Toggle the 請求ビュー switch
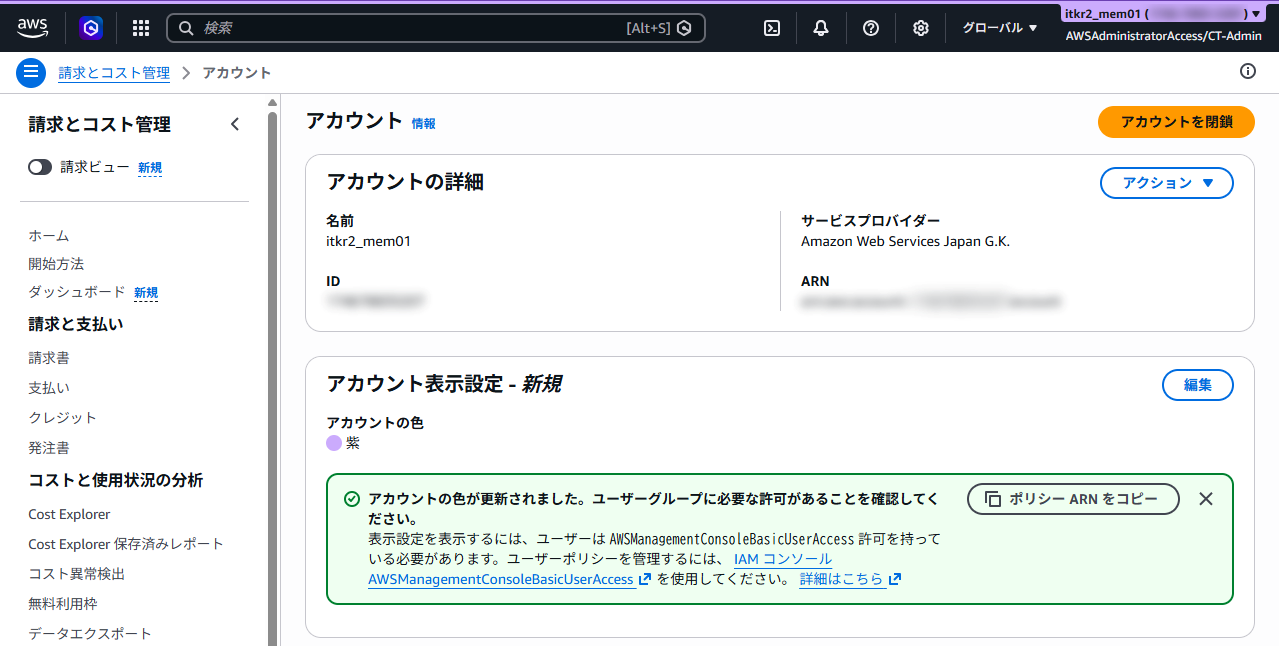 click(40, 168)
